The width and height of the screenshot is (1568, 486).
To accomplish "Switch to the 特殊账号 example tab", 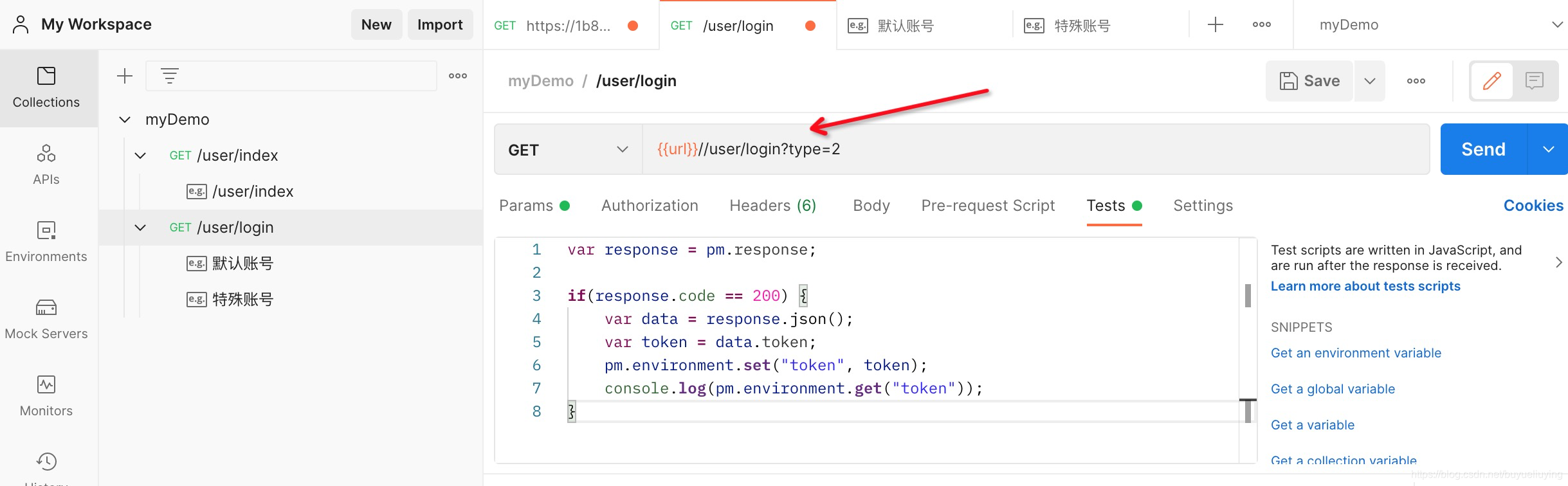I will (1100, 26).
